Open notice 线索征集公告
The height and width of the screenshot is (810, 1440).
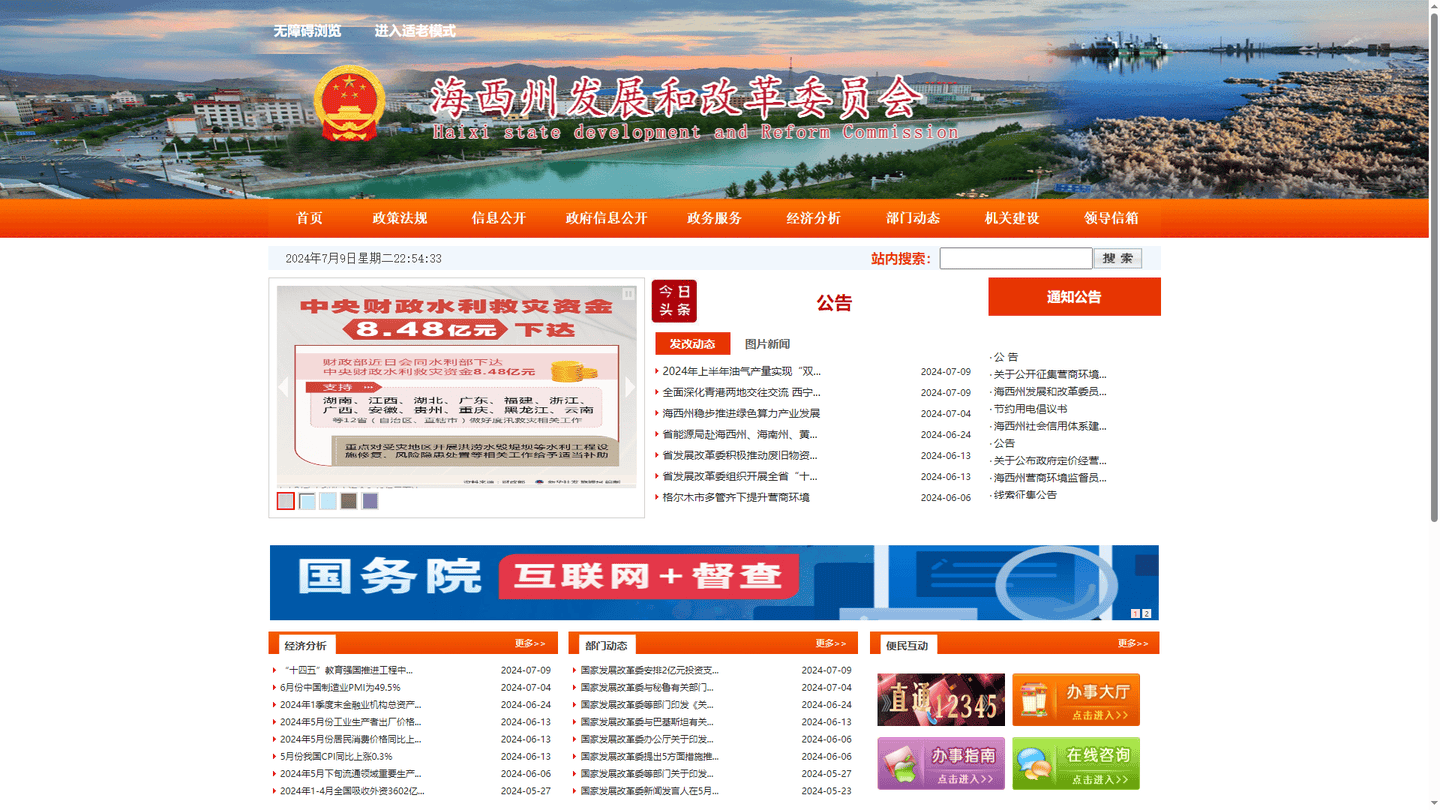1025,495
